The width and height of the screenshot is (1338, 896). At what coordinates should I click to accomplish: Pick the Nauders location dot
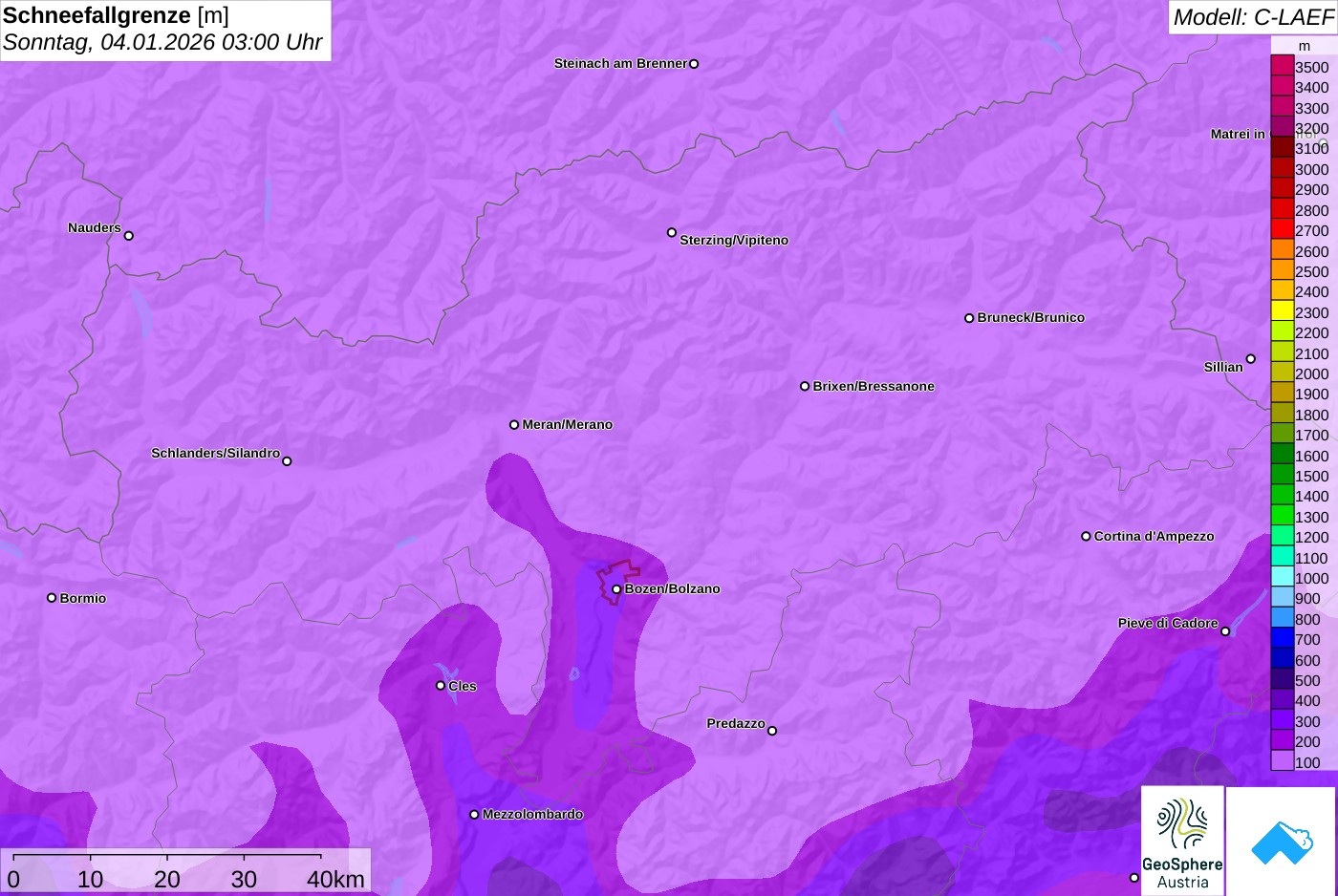click(x=129, y=236)
